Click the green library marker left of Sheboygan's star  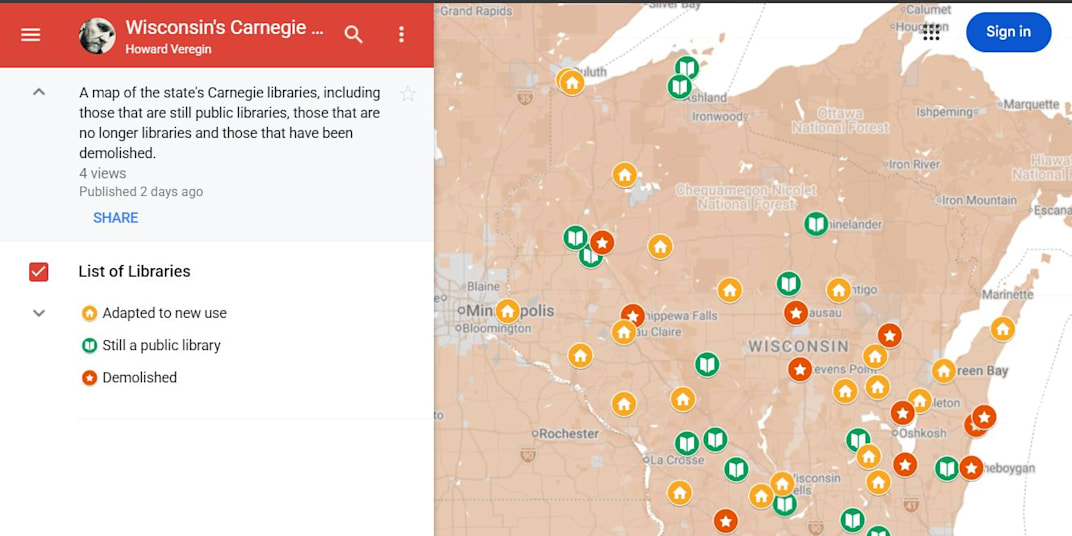tap(947, 468)
